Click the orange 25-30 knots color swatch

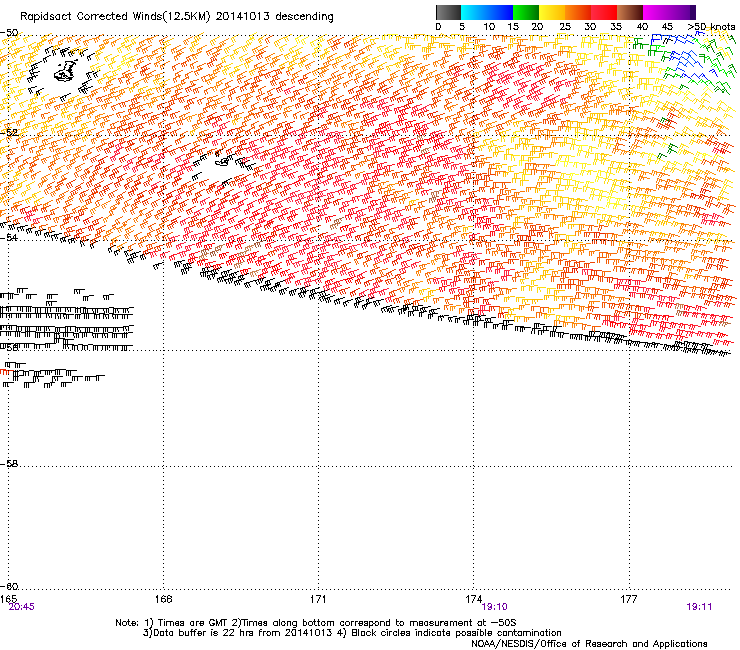click(578, 12)
